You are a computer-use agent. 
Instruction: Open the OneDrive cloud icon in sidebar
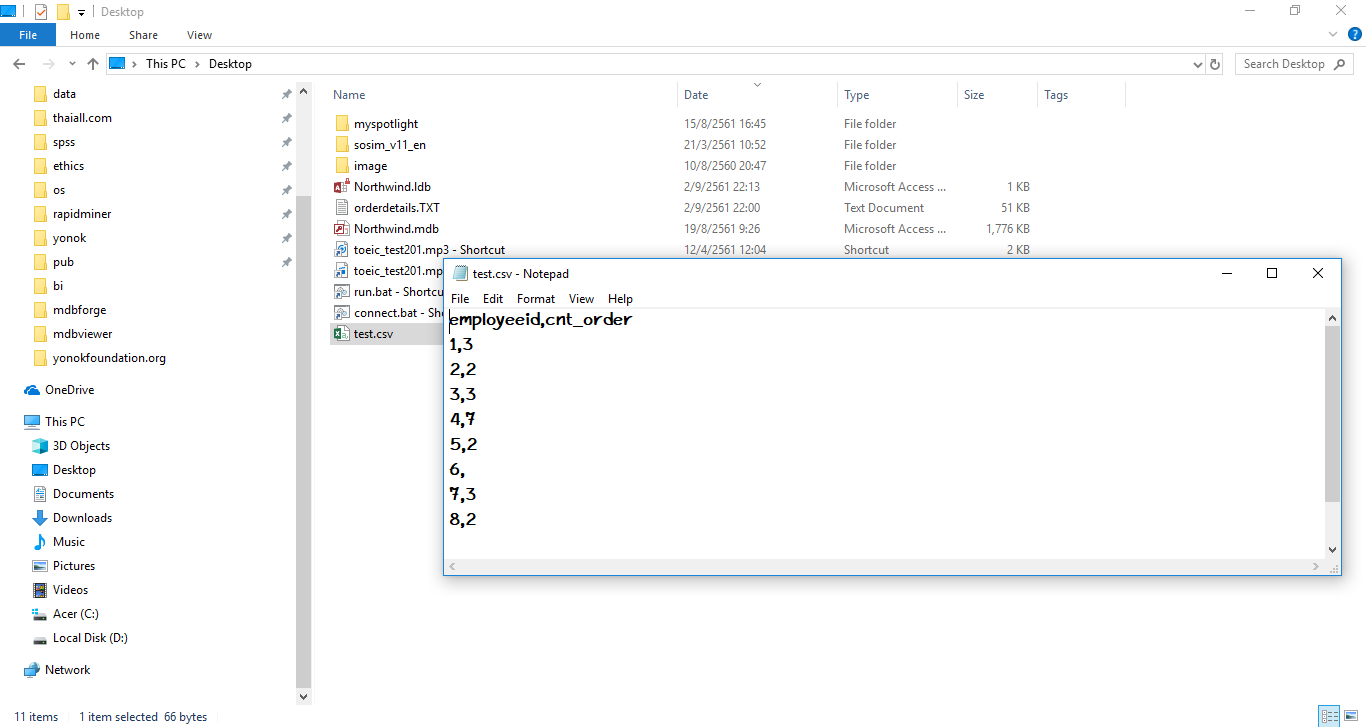coord(32,390)
